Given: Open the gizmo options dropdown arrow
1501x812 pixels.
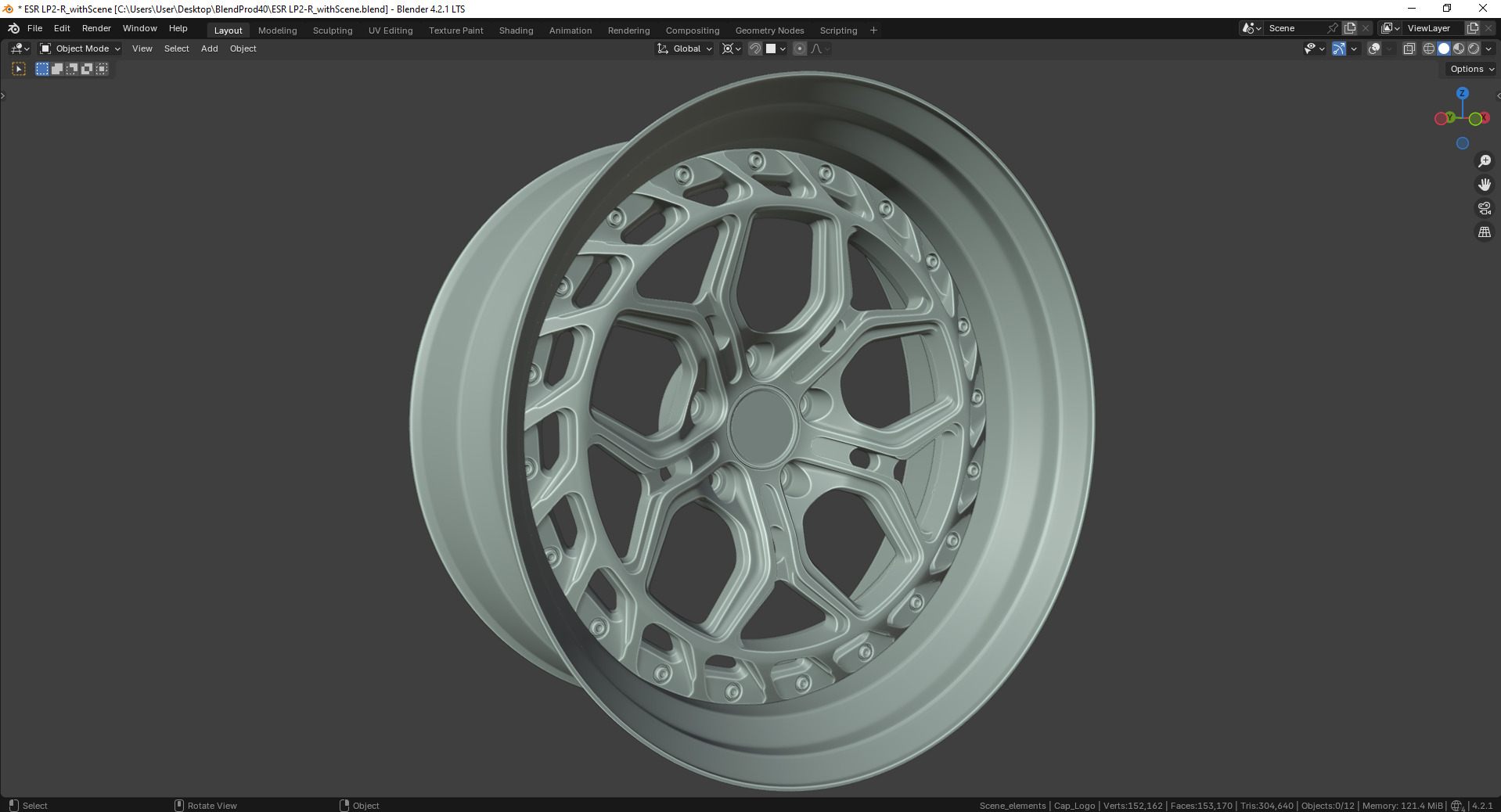Looking at the screenshot, I should [1354, 49].
